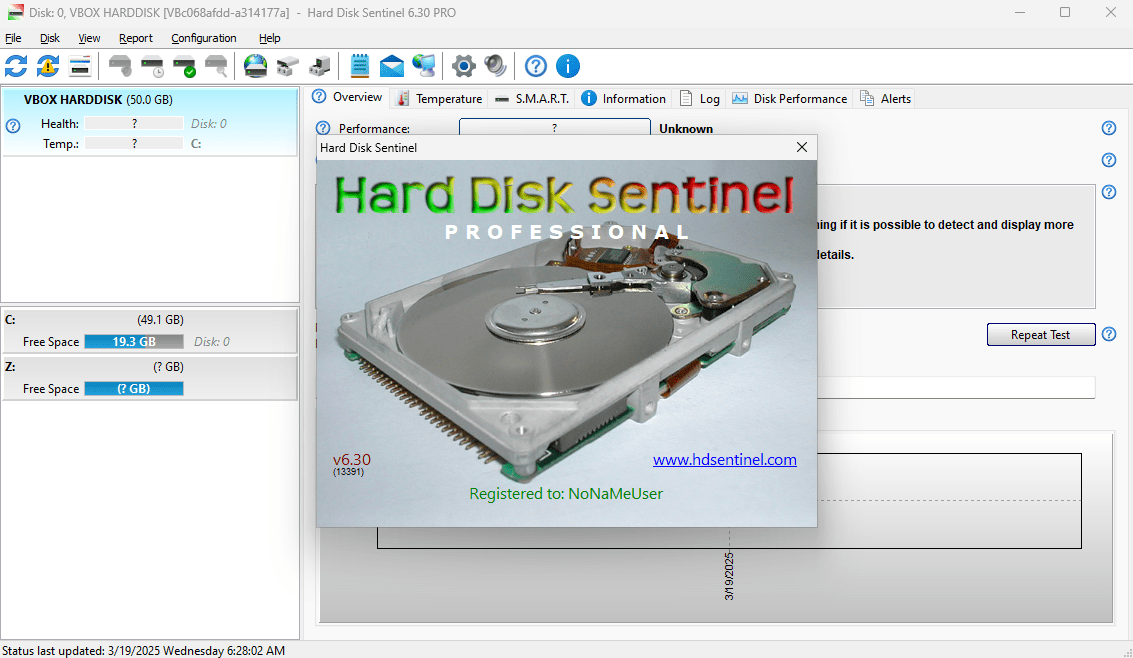Click the 'Unknown' performance status text
This screenshot has width=1133, height=658.
[x=686, y=129]
